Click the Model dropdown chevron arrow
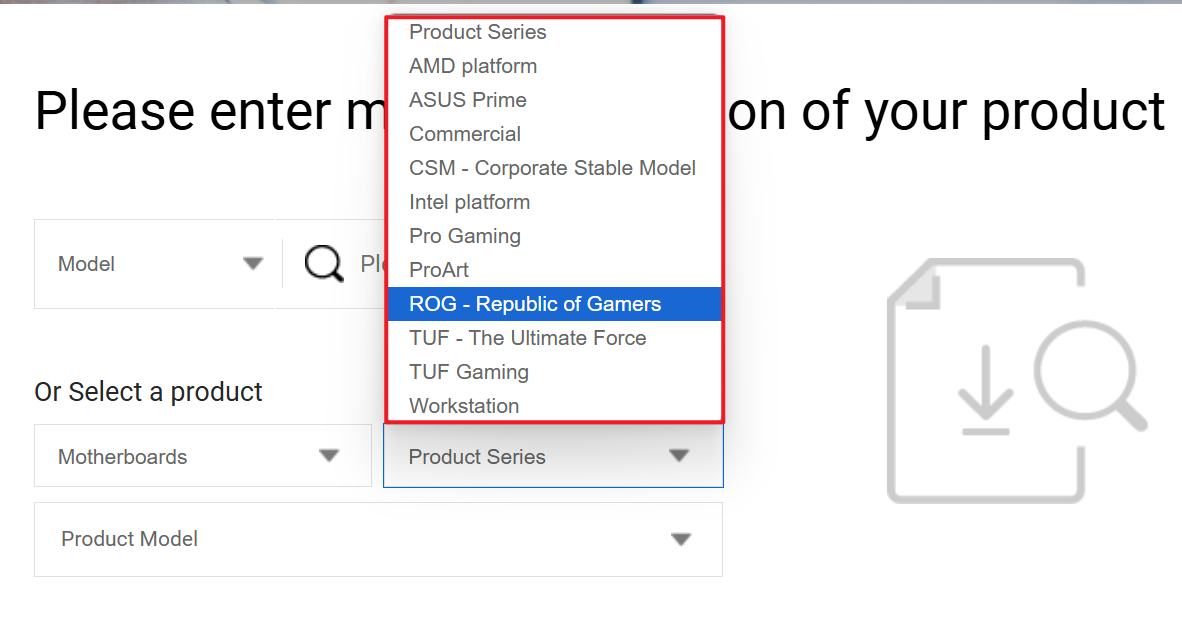 tap(251, 263)
